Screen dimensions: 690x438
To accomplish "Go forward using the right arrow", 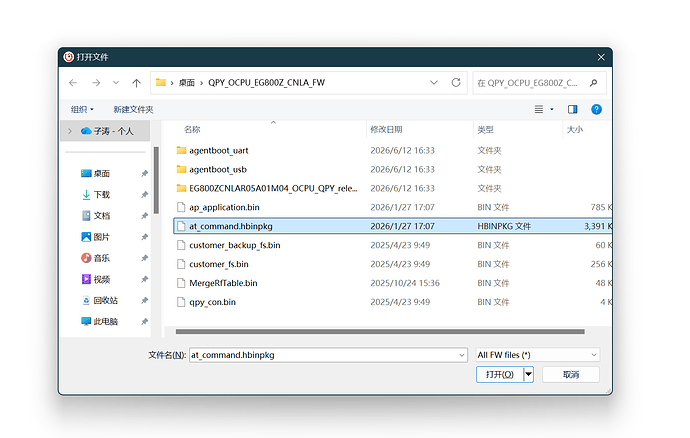I will pyautogui.click(x=96, y=83).
